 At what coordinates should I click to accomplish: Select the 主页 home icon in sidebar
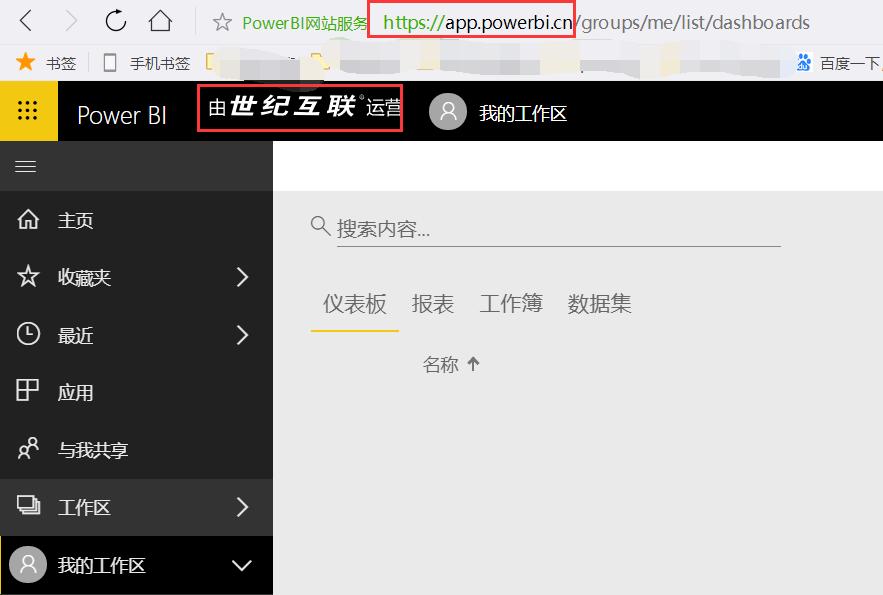pos(27,219)
